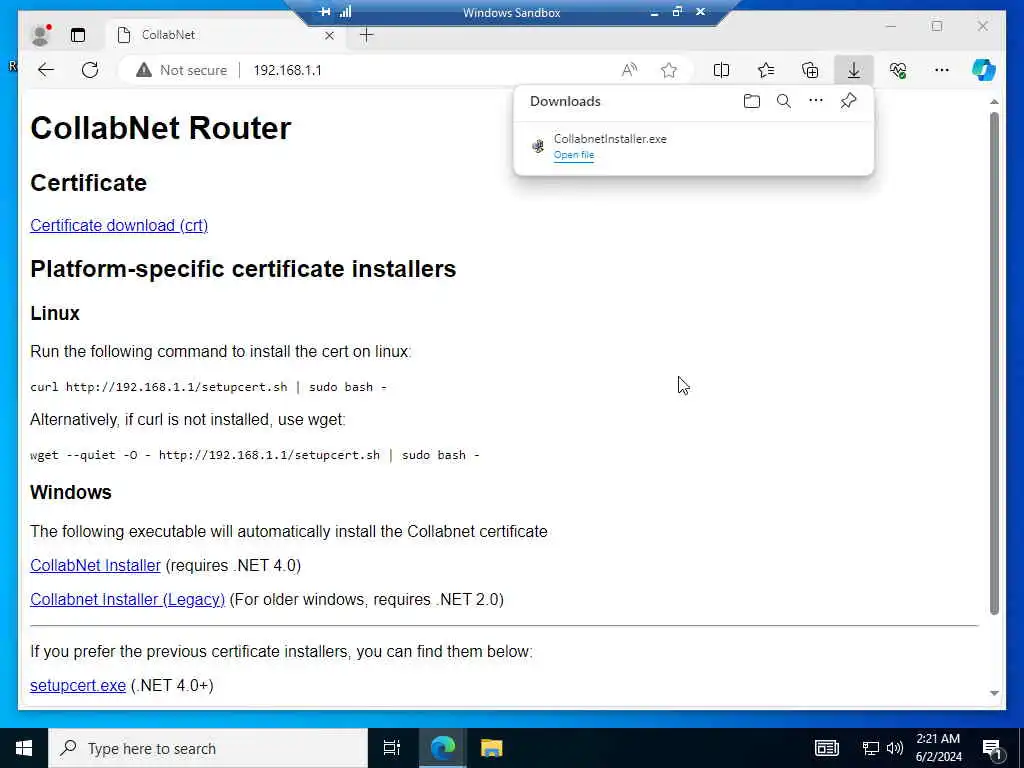Open the notification center icon
The width and height of the screenshot is (1024, 768).
[991, 749]
